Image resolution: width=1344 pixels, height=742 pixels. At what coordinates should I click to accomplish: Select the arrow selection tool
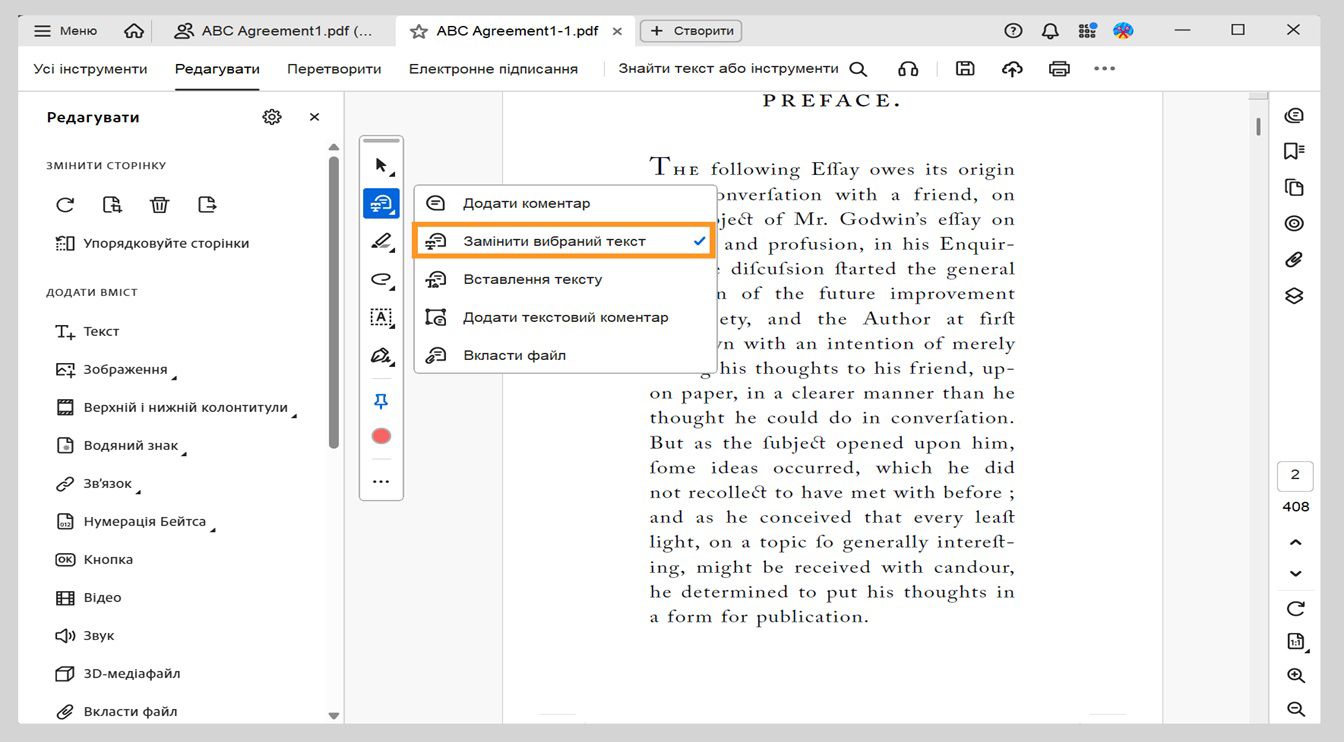(381, 166)
